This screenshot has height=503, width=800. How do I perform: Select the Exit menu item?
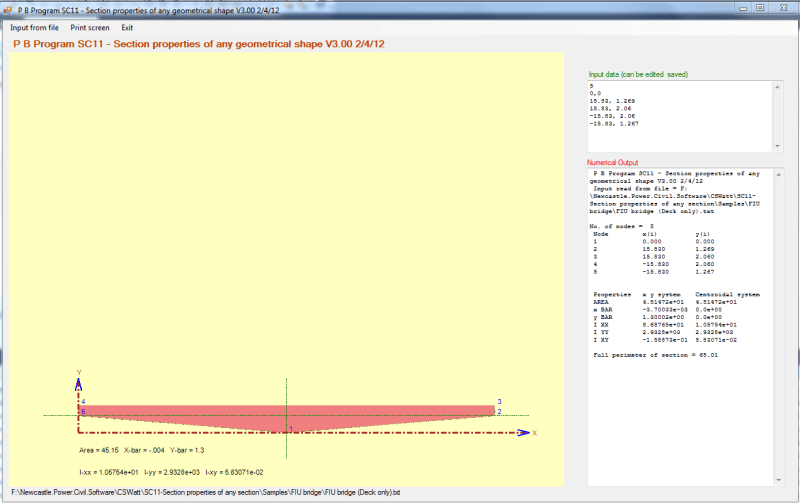click(x=127, y=28)
